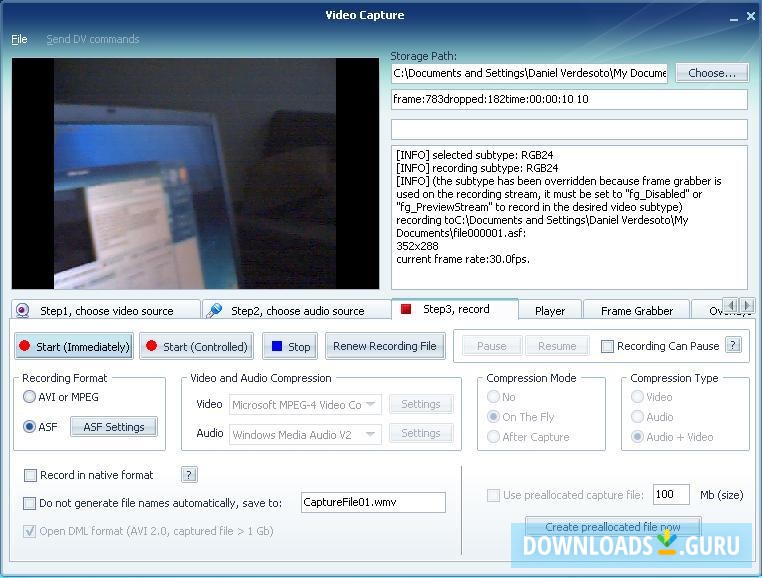Open the Send DV commands menu

93,39
